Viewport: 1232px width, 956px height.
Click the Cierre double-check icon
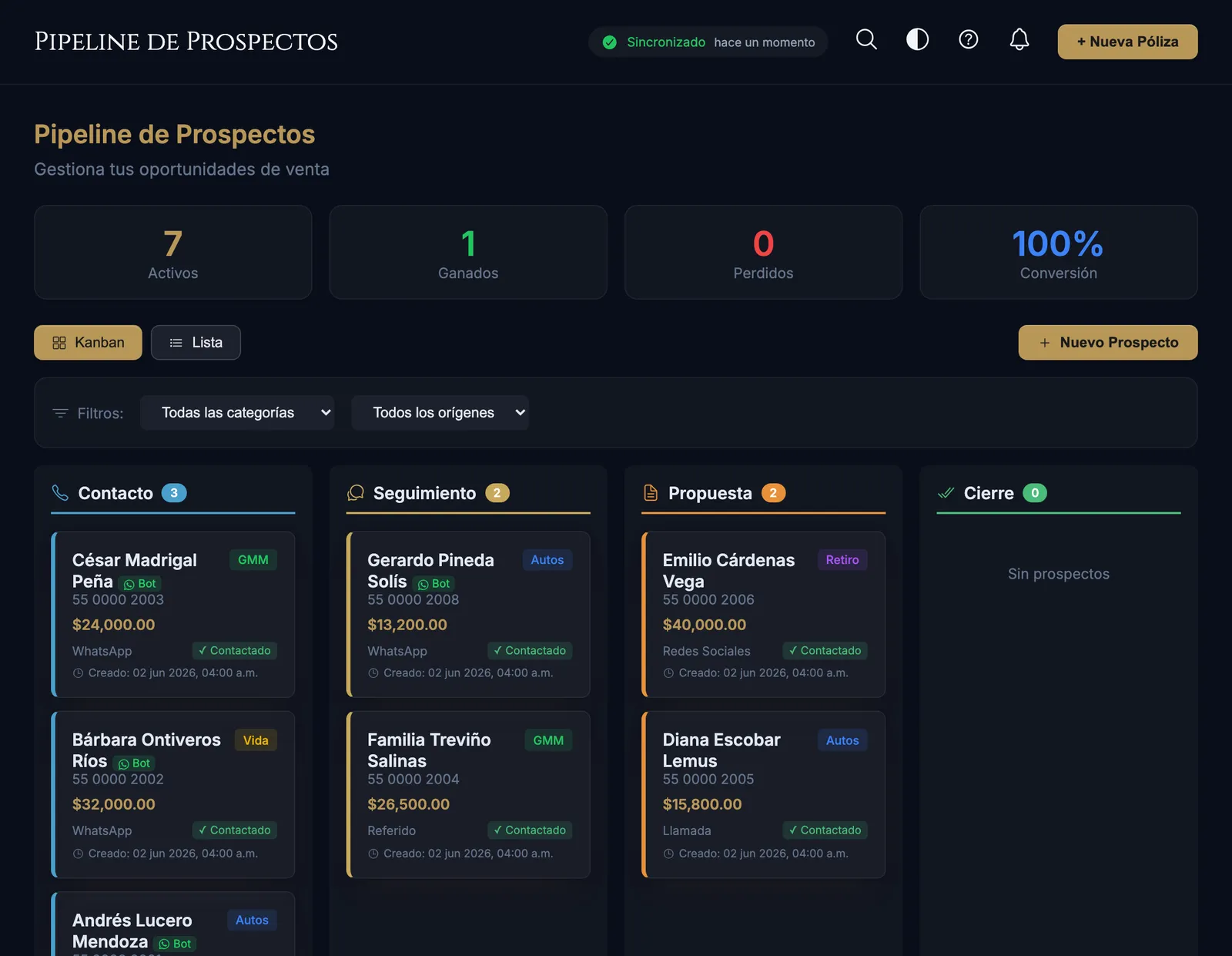(946, 493)
